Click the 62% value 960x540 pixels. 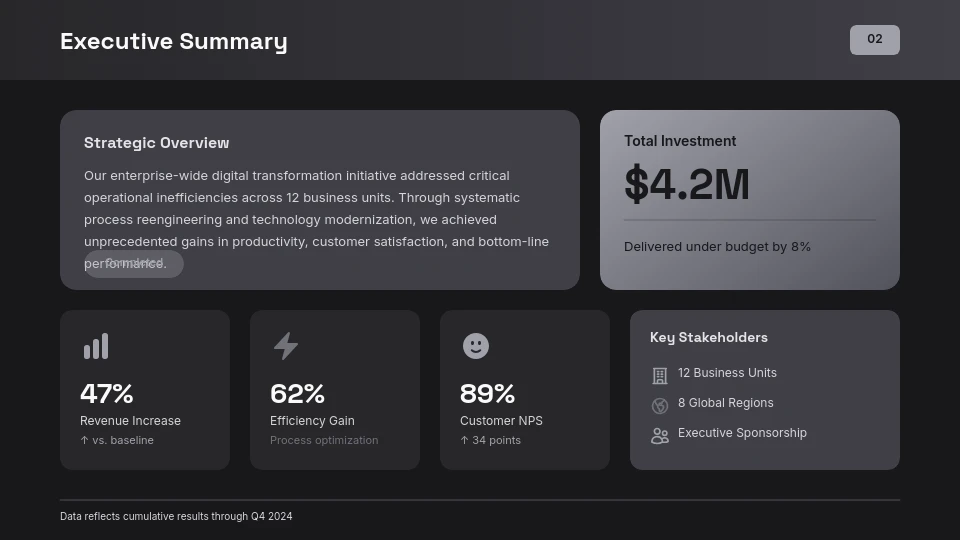coord(297,393)
